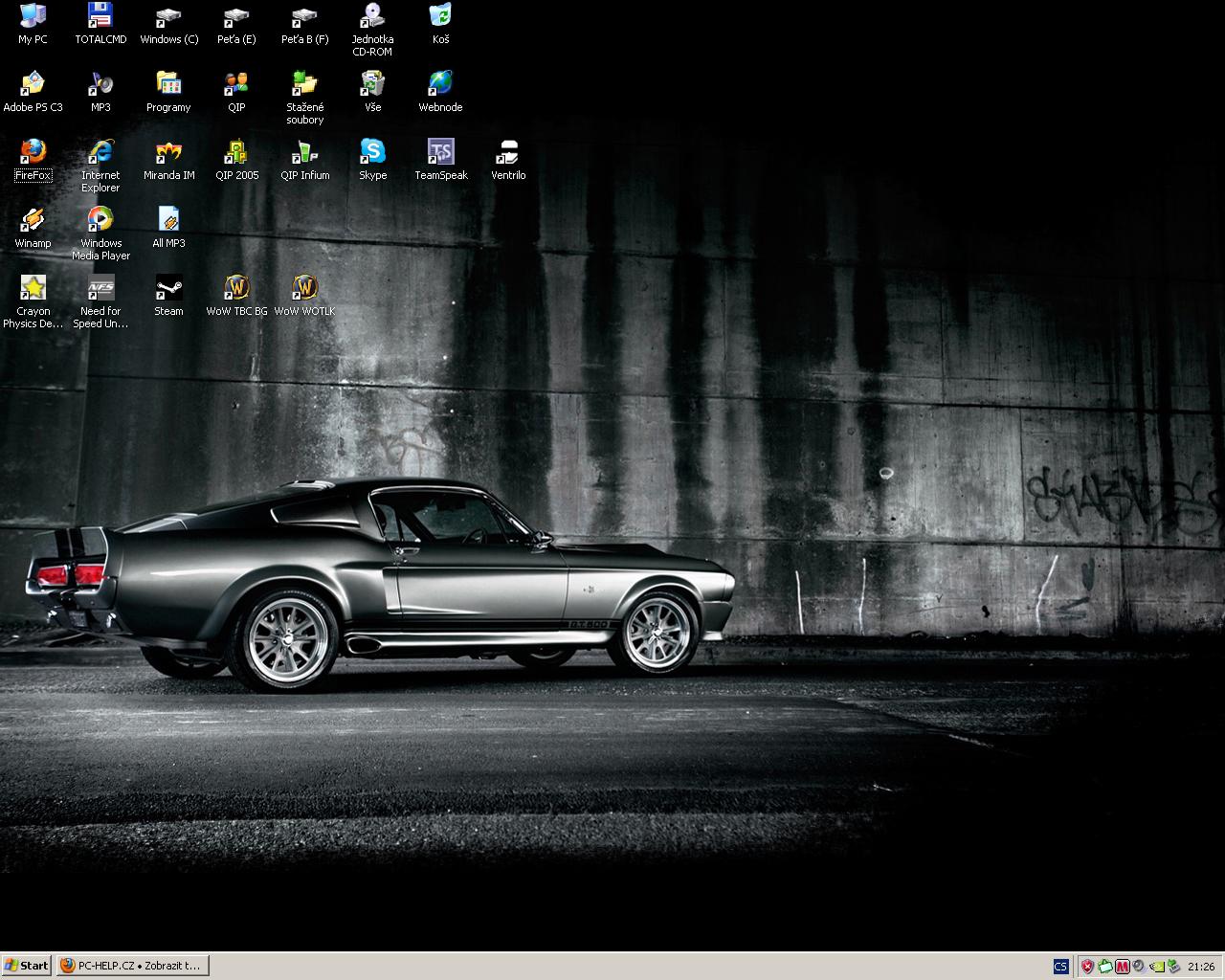Click the Ventrilo desktop icon
Screen dimensions: 1225x980
coord(508,153)
